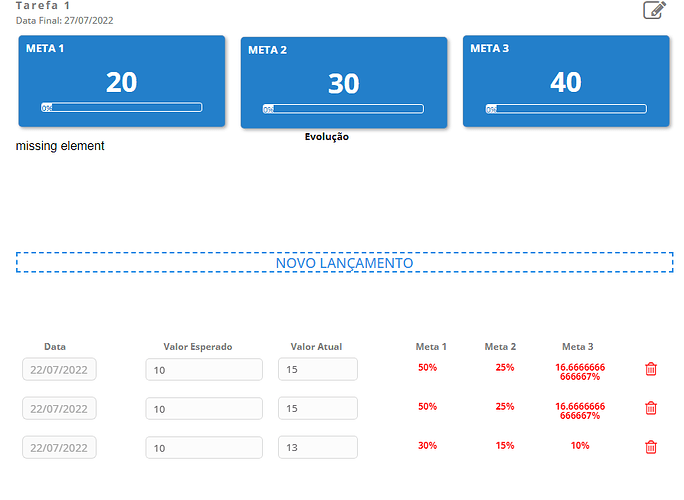684x500 pixels.
Task: Click the 10% Meta 3 value
Action: [x=580, y=445]
